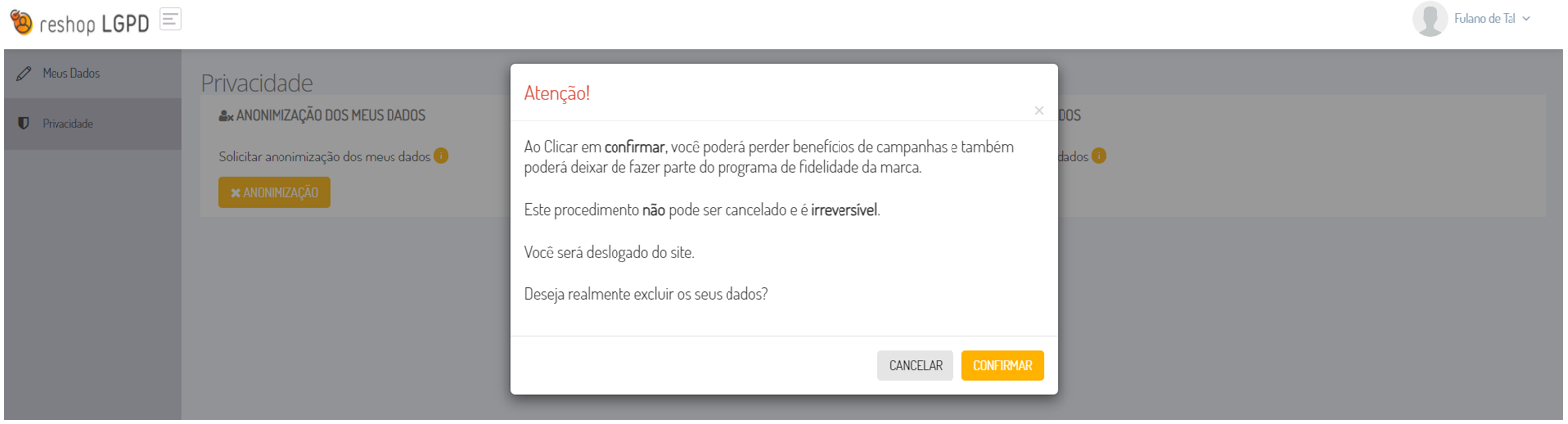
Task: Click the user-remove icon in the Anonimização header
Action: pos(226,116)
